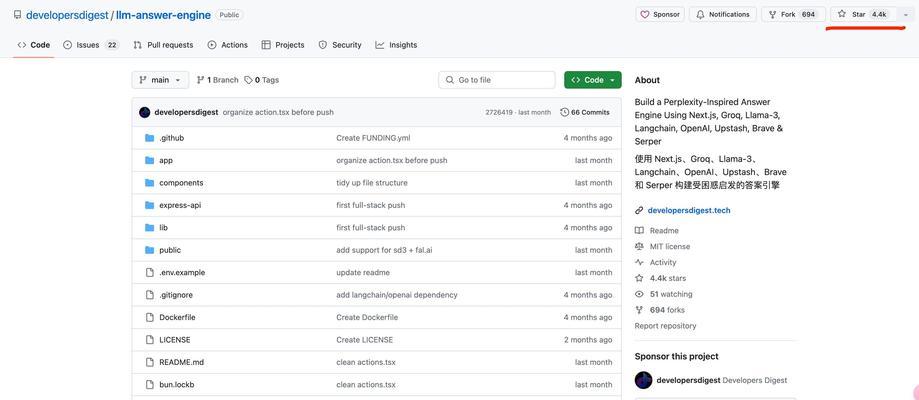Open the tidy up file structure commit

[372, 182]
